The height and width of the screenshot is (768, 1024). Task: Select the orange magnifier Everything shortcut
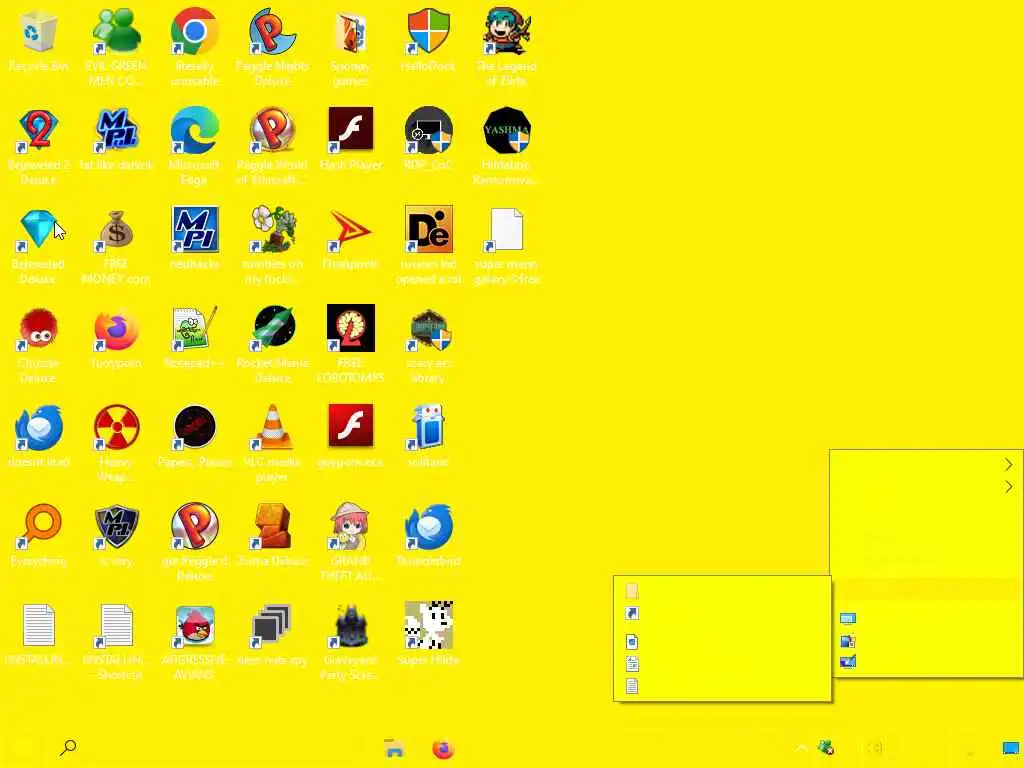click(38, 526)
